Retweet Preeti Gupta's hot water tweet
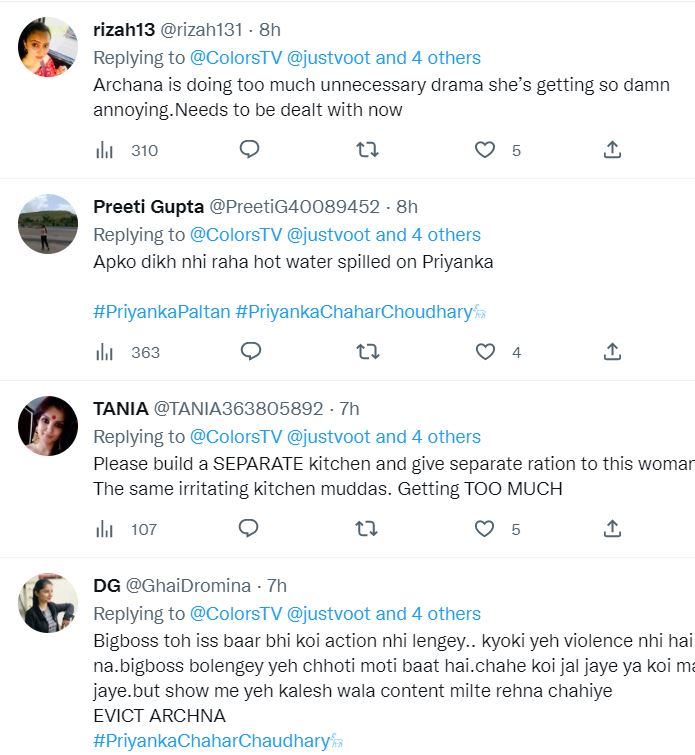 [x=367, y=352]
